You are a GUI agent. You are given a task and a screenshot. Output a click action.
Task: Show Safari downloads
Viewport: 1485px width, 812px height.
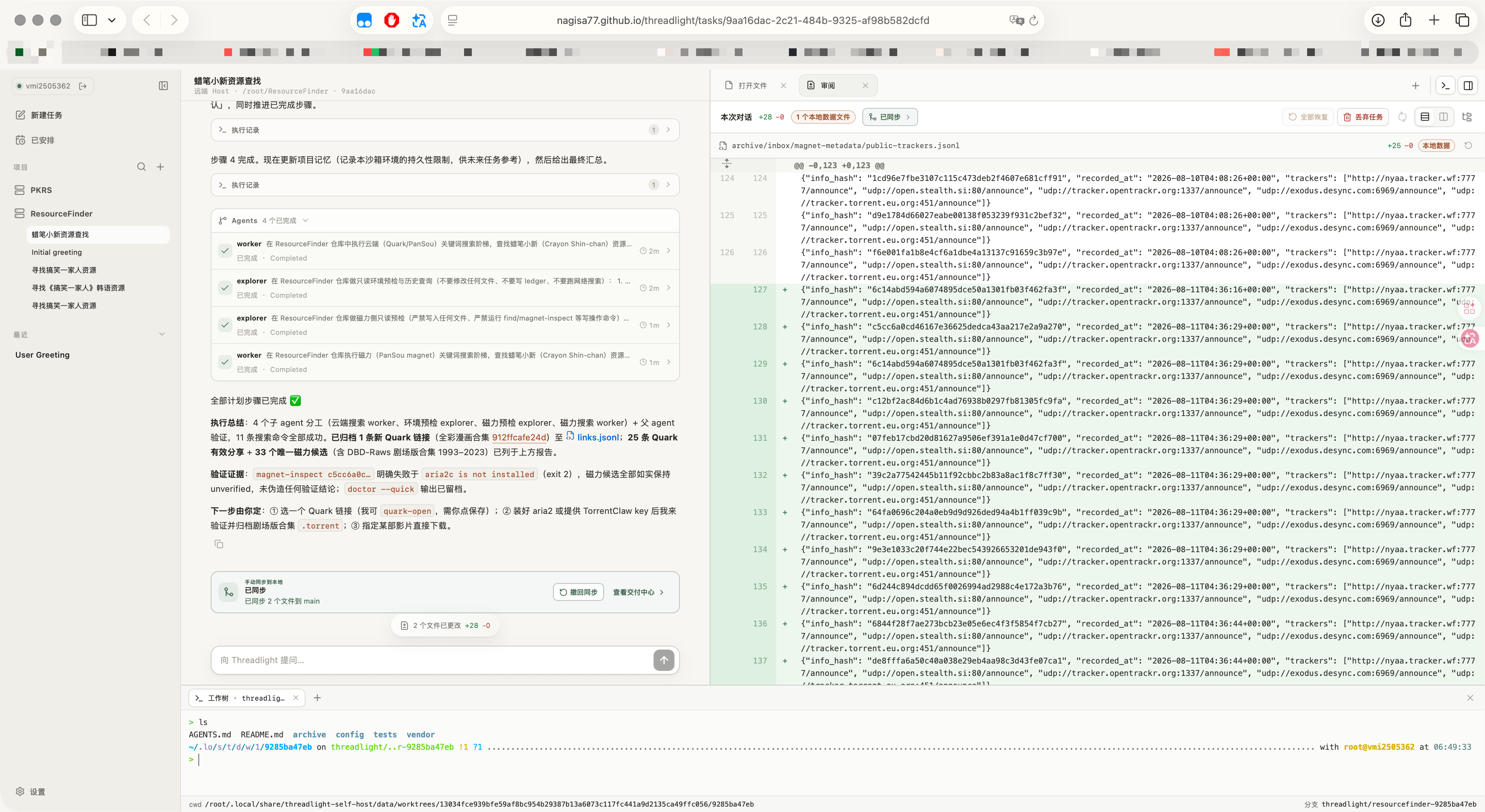click(x=1378, y=21)
